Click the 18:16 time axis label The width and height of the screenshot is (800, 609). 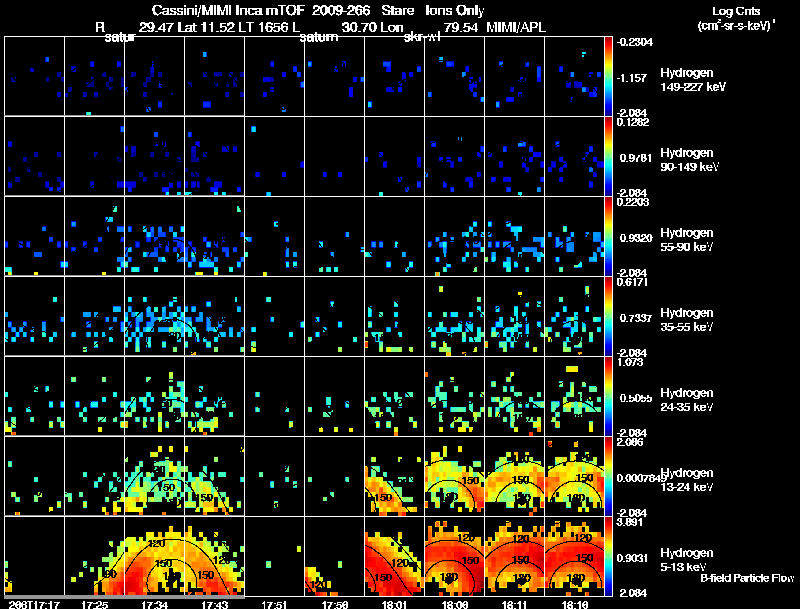[x=574, y=605]
